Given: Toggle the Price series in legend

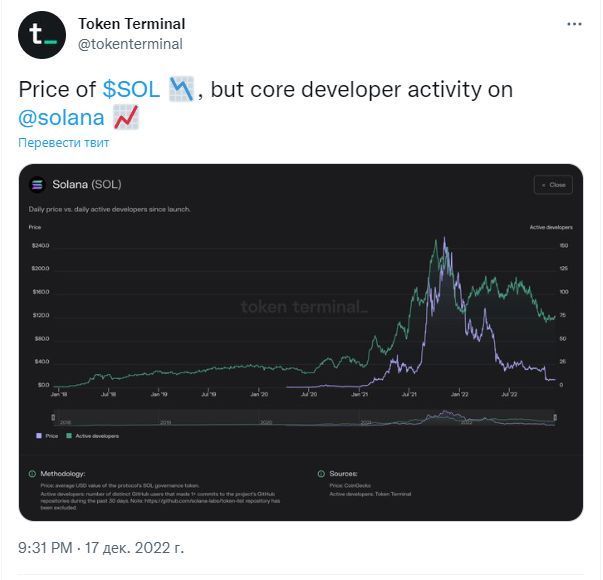Looking at the screenshot, I should 48,436.
